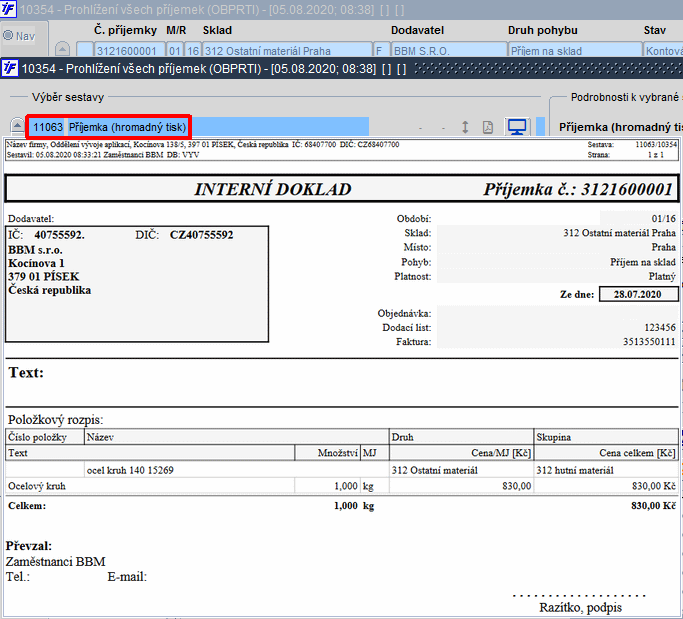Click the Druh pohybu column header

[542, 30]
